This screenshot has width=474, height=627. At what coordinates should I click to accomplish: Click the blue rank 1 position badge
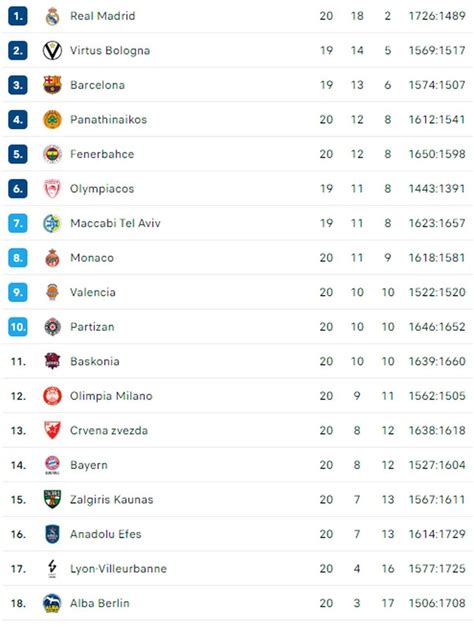[18, 16]
